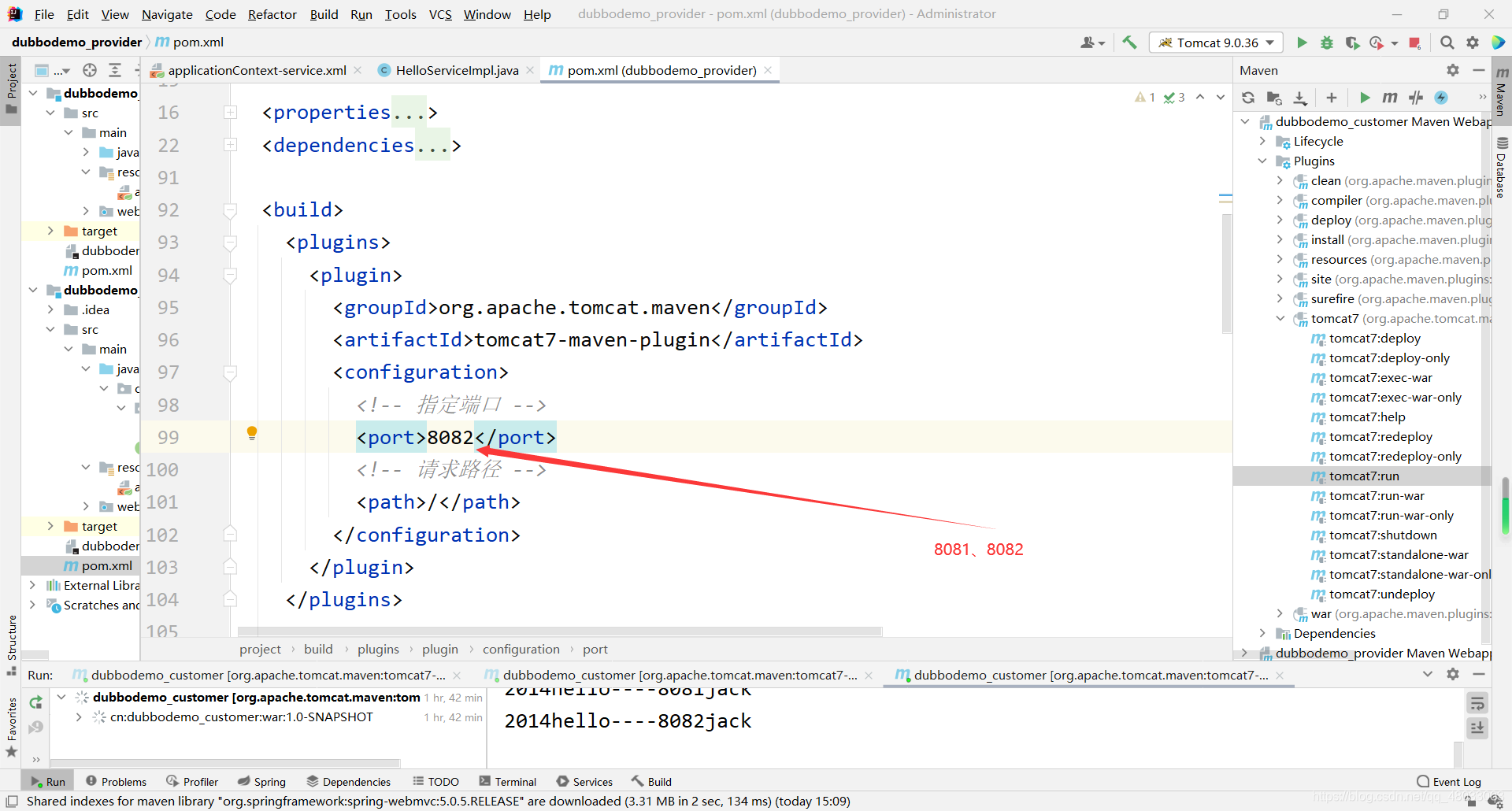Viewport: 1512px width, 811px height.
Task: Open the Services tool window
Action: tap(584, 781)
